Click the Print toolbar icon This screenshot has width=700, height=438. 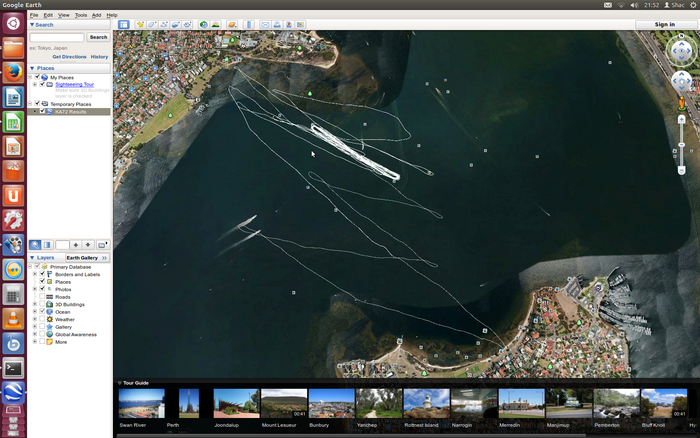pyautogui.click(x=277, y=24)
